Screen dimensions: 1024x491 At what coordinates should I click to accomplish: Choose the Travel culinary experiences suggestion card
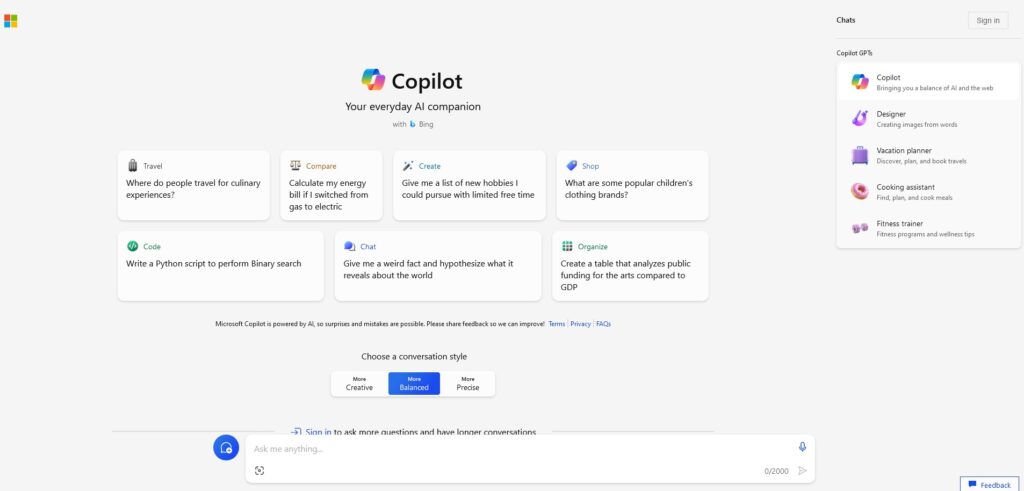point(193,185)
